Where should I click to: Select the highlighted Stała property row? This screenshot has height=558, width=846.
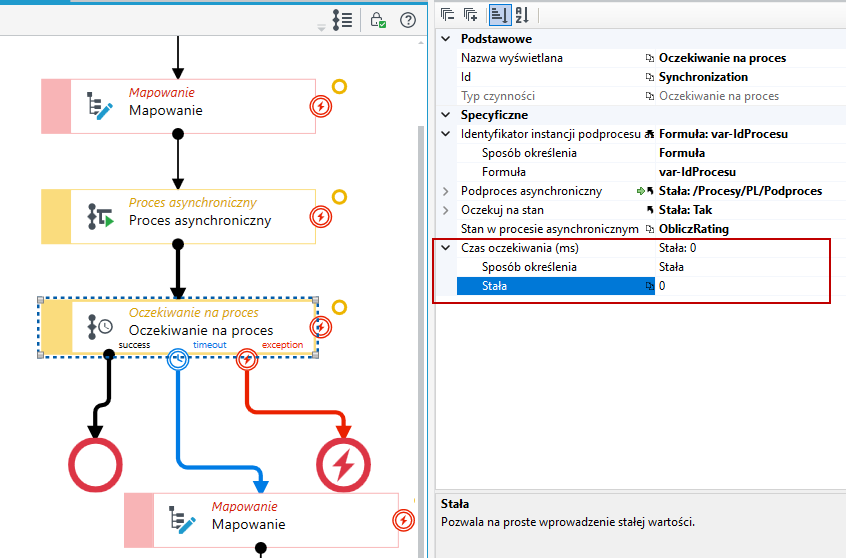556,286
